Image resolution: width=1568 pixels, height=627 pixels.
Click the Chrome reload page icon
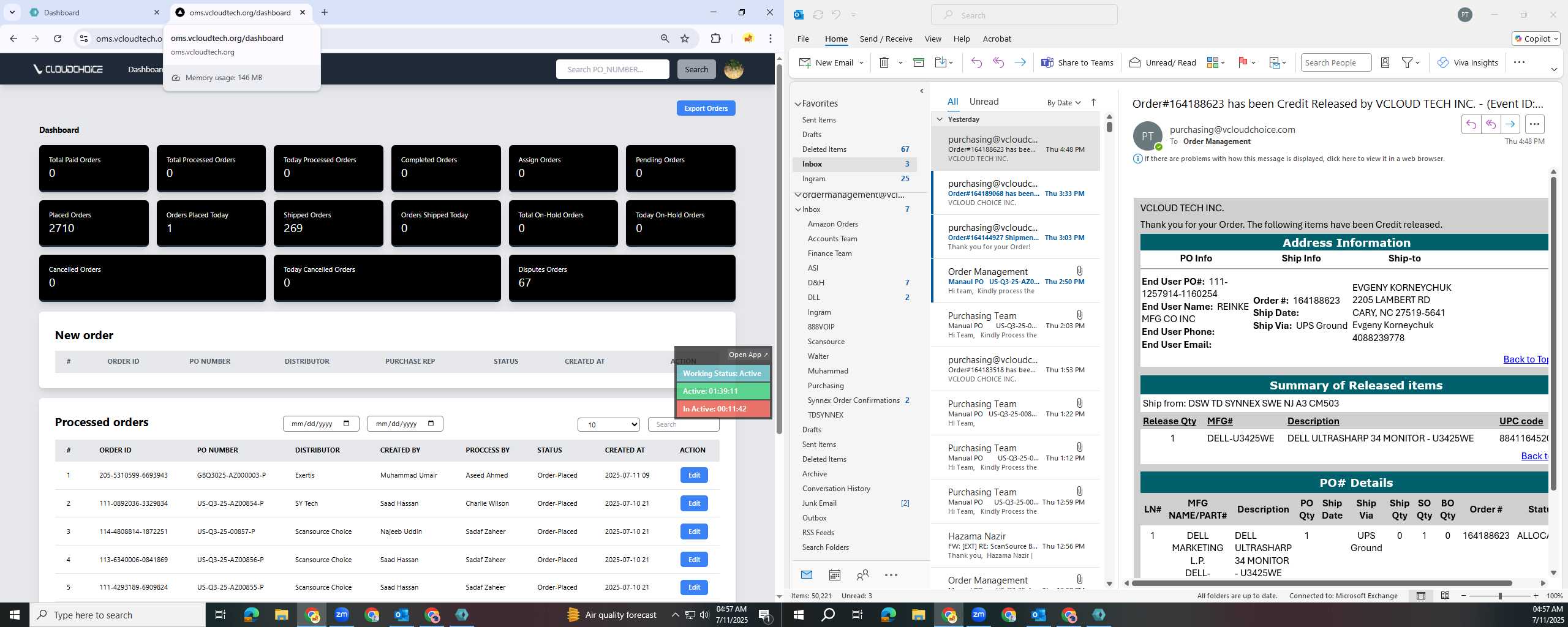(58, 39)
